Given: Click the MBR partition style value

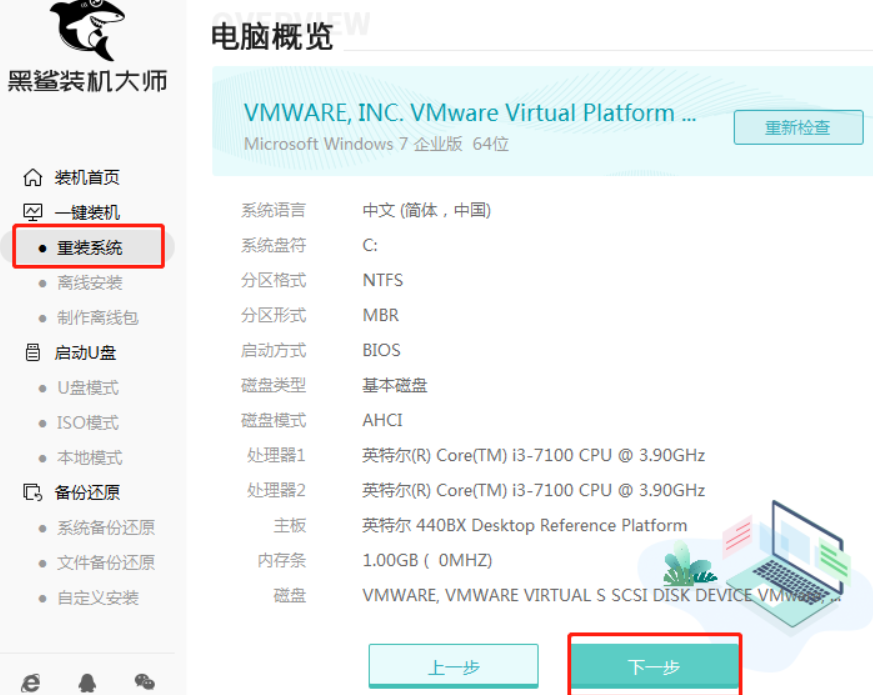Looking at the screenshot, I should tap(380, 315).
